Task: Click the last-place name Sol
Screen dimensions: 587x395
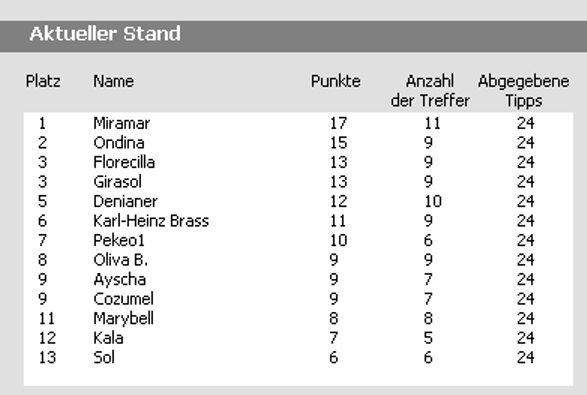Action: (104, 358)
